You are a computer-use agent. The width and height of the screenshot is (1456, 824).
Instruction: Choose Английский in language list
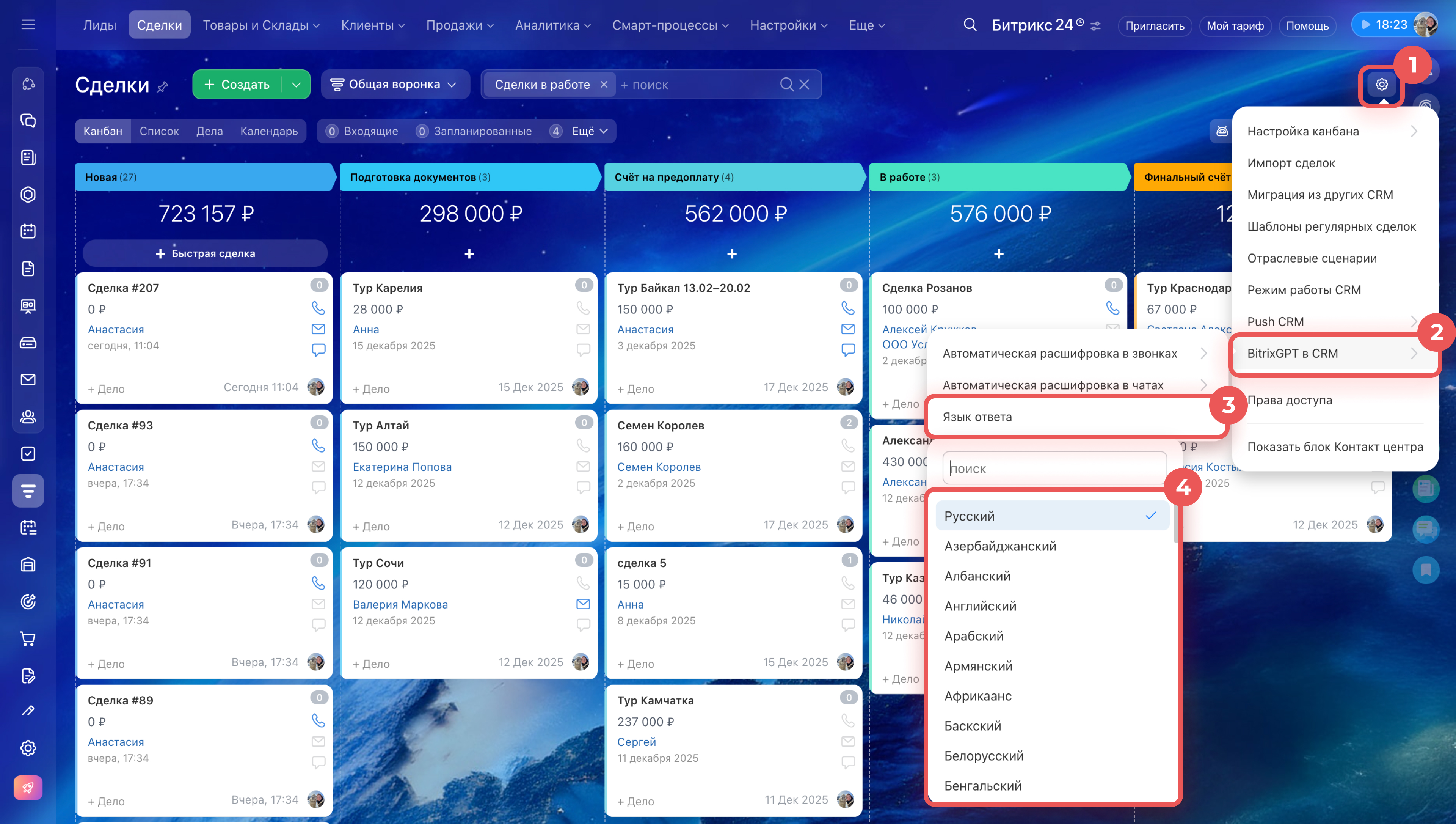[980, 606]
